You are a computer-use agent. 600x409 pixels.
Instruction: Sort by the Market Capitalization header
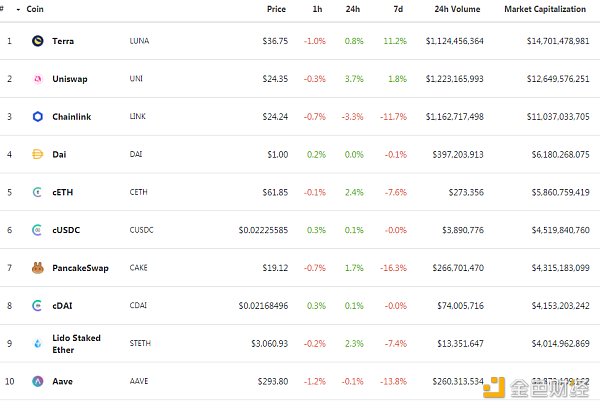546,9
